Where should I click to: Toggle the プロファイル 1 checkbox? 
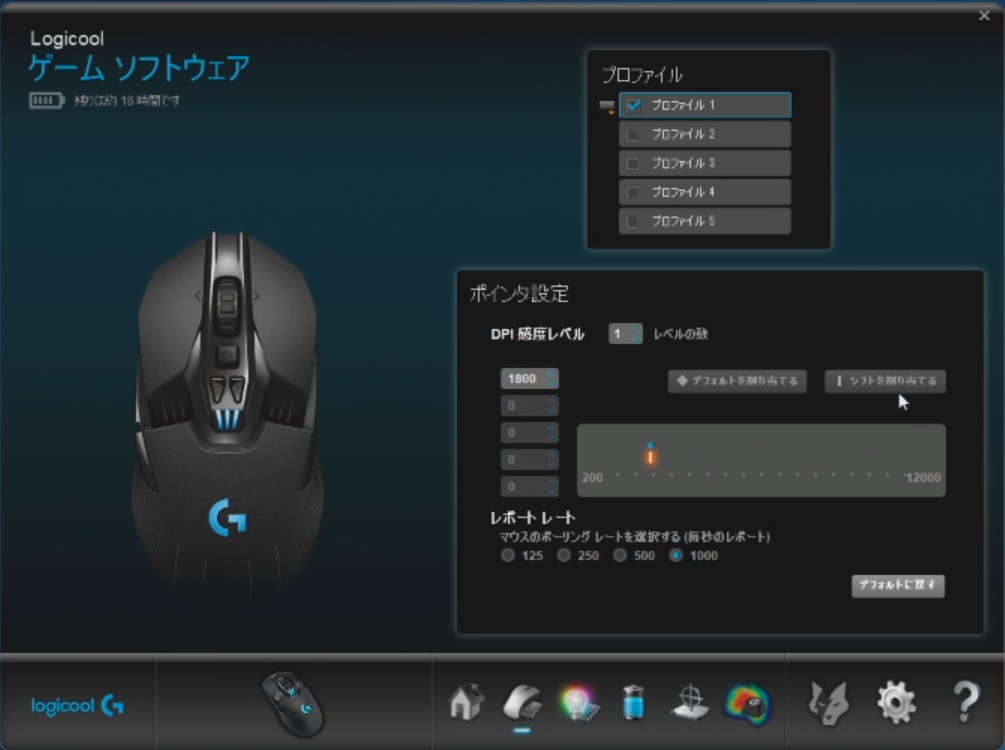(x=633, y=105)
